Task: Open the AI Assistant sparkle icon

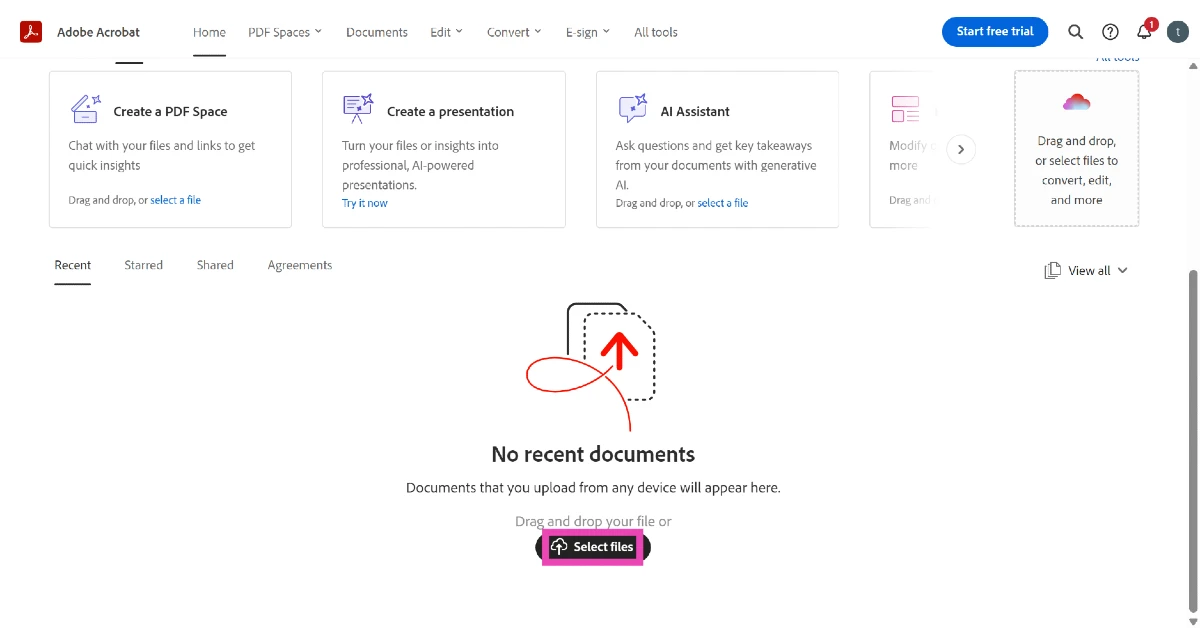Action: coord(631,107)
